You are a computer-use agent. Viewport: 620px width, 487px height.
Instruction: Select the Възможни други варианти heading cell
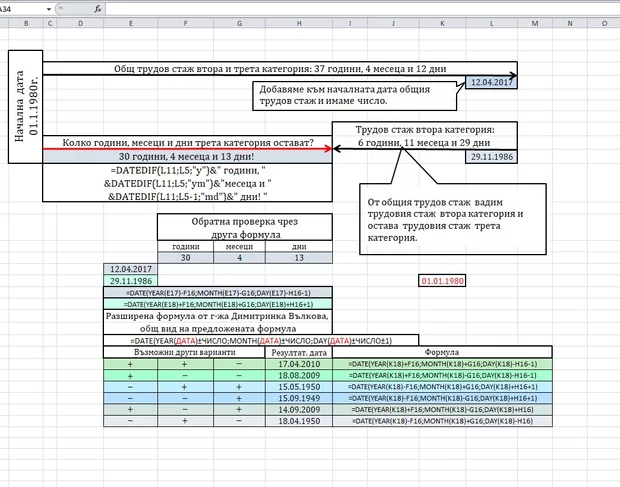pyautogui.click(x=183, y=352)
